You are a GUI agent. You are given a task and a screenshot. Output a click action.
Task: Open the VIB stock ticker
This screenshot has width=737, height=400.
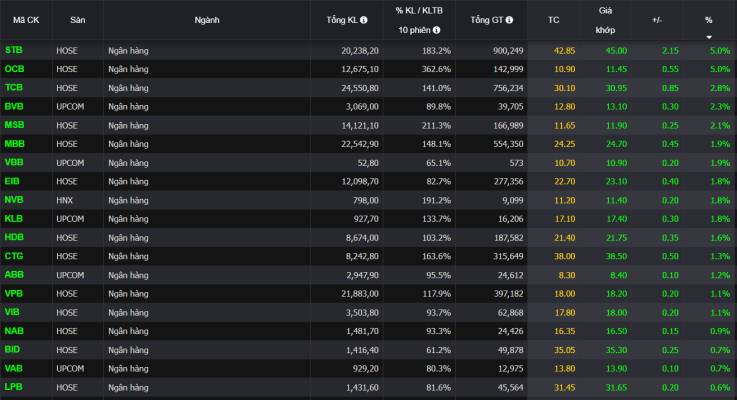tap(12, 312)
